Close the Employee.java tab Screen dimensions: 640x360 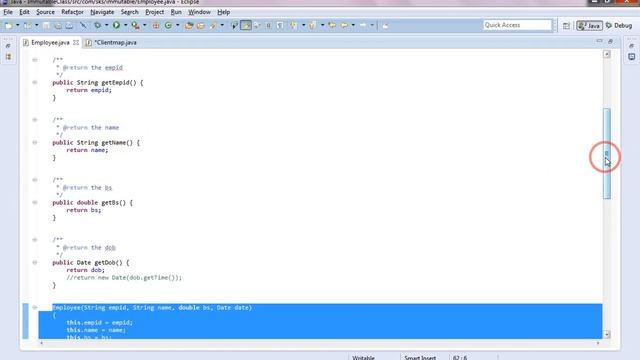[76, 42]
